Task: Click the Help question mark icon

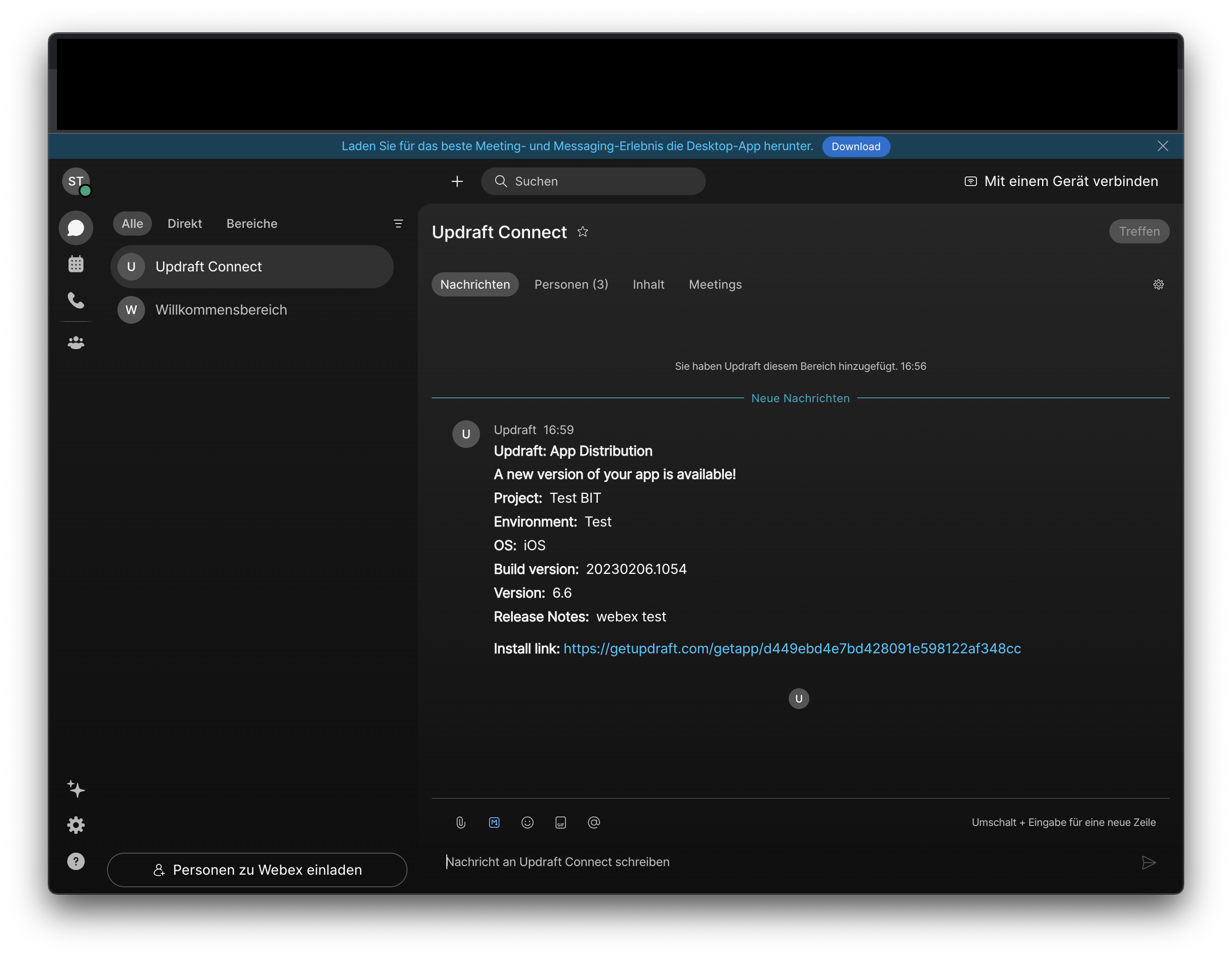Action: [76, 861]
